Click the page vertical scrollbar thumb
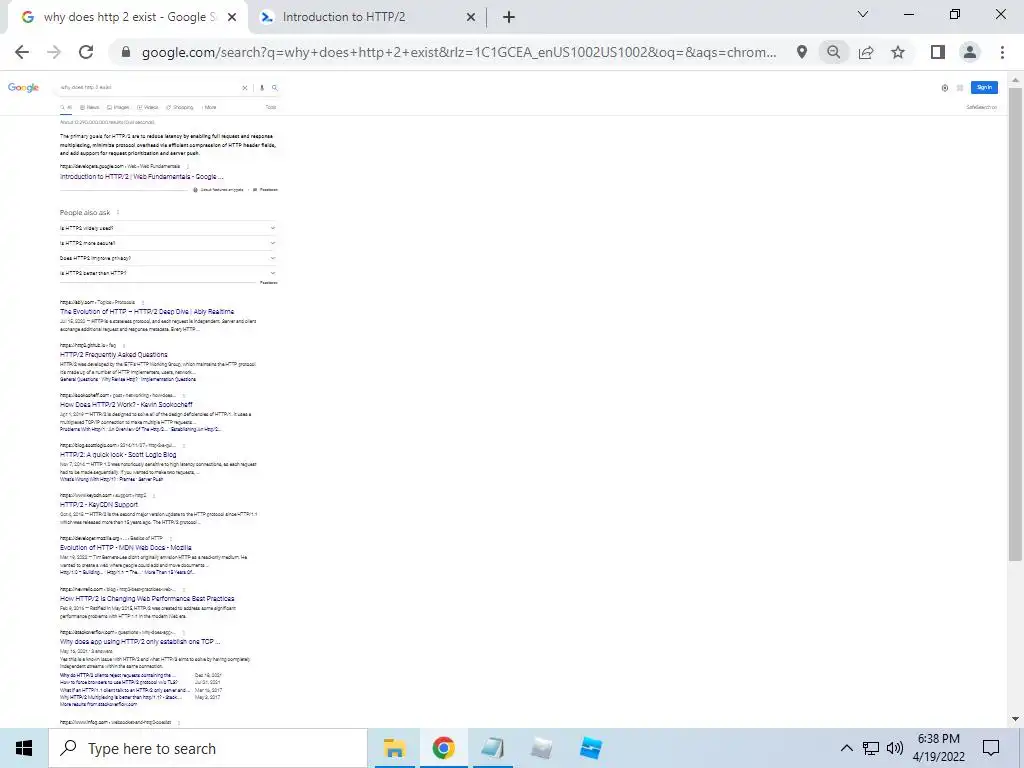The width and height of the screenshot is (1024, 768). tap(1015, 323)
